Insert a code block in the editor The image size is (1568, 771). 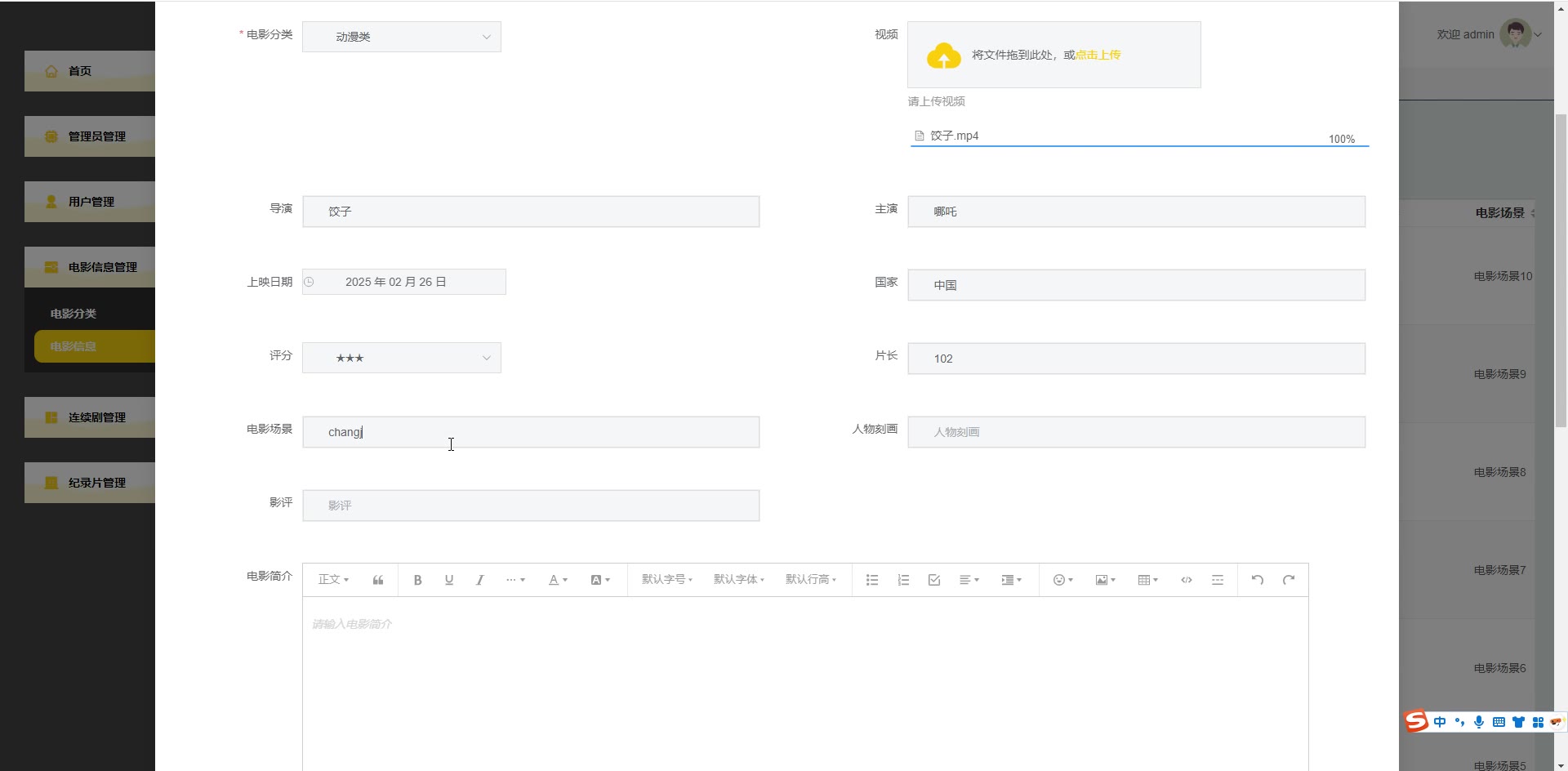[x=1186, y=580]
